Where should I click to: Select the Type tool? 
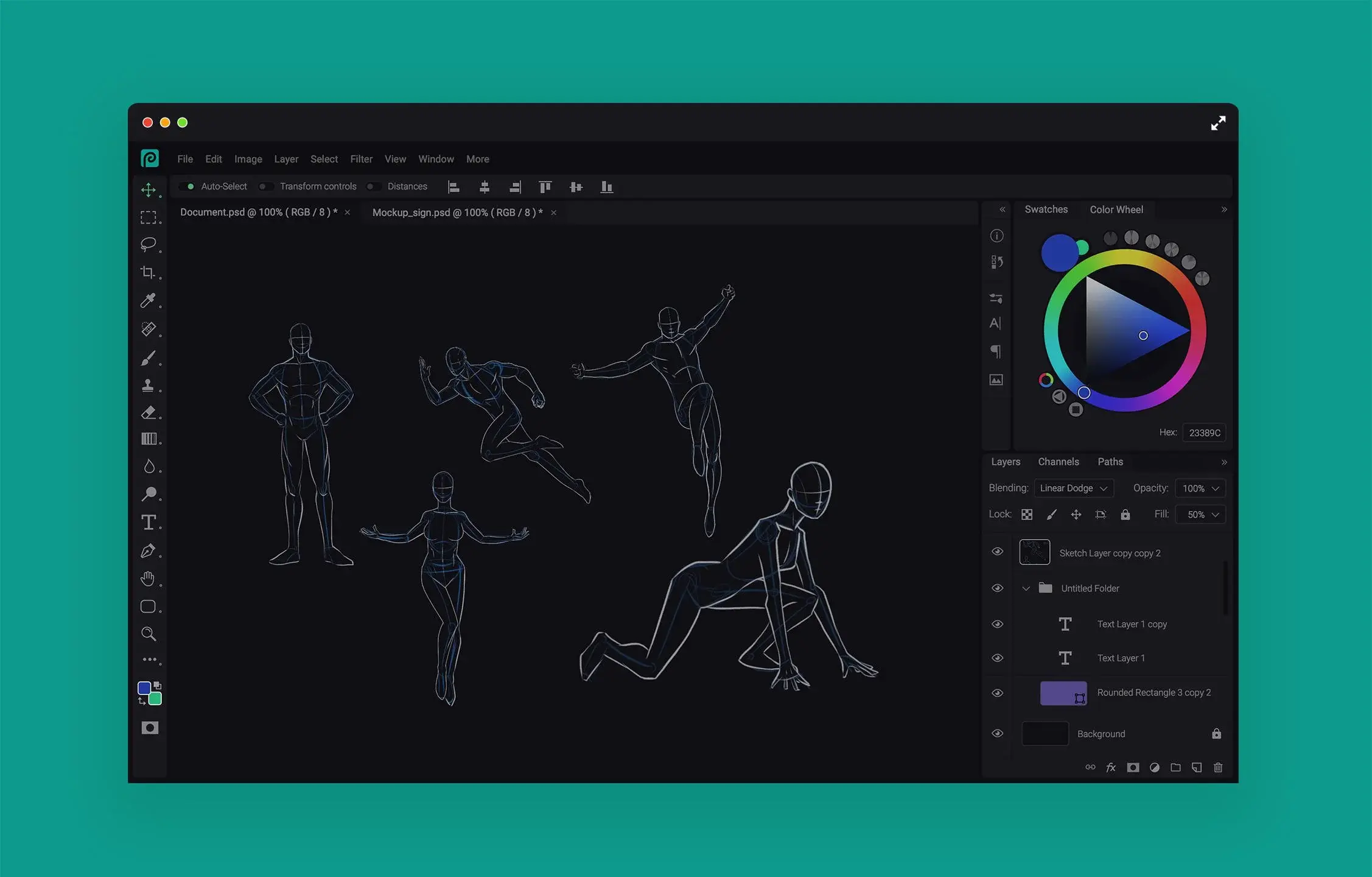[150, 522]
